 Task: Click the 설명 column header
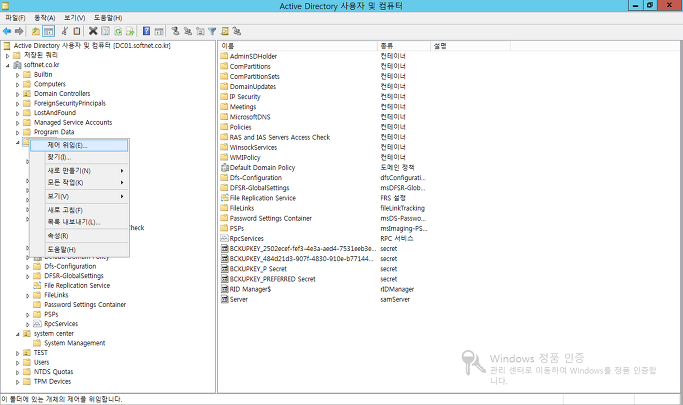[470, 46]
